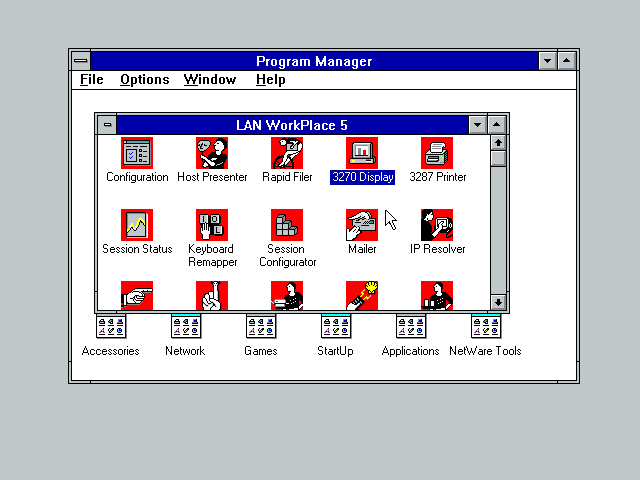Select the Host Presenter icon
The width and height of the screenshot is (640, 480).
pyautogui.click(x=212, y=153)
